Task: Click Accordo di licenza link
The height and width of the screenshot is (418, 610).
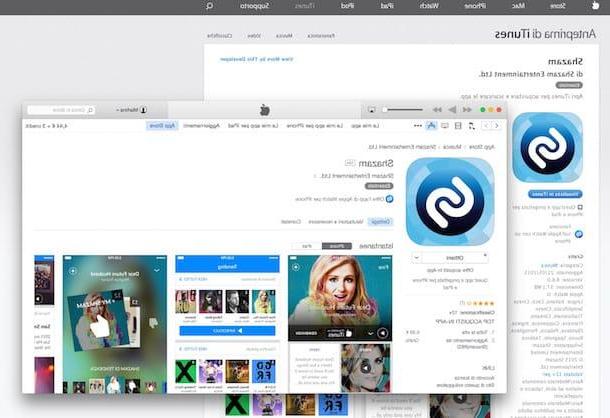Action: pyautogui.click(x=475, y=378)
